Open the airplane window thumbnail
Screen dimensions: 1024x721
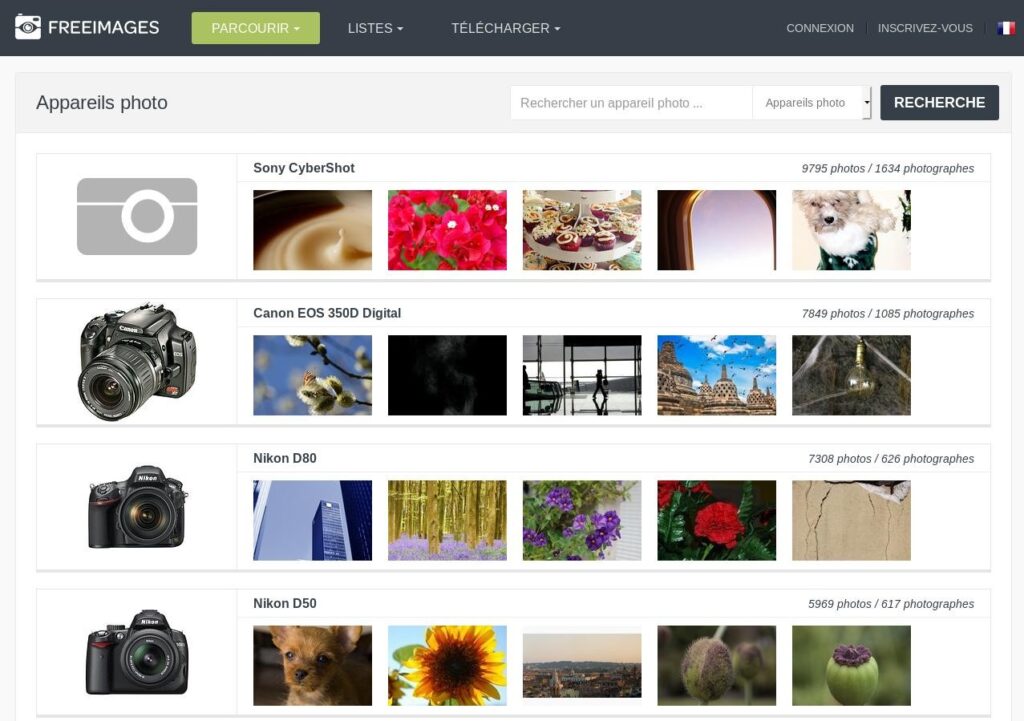pyautogui.click(x=716, y=230)
